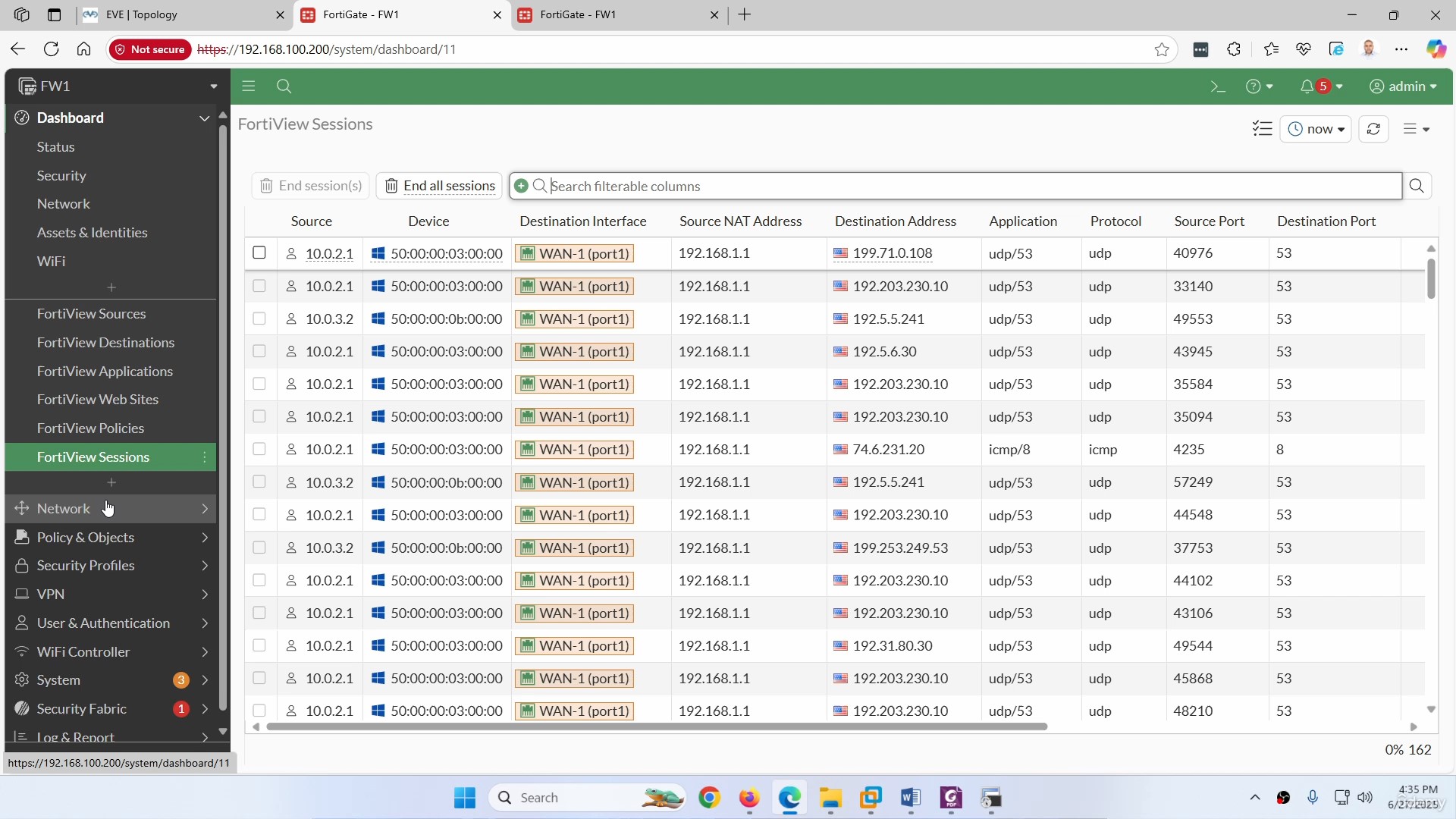1456x819 pixels.
Task: Click the sessions table vertical scrollbar thumb
Action: point(1431,278)
